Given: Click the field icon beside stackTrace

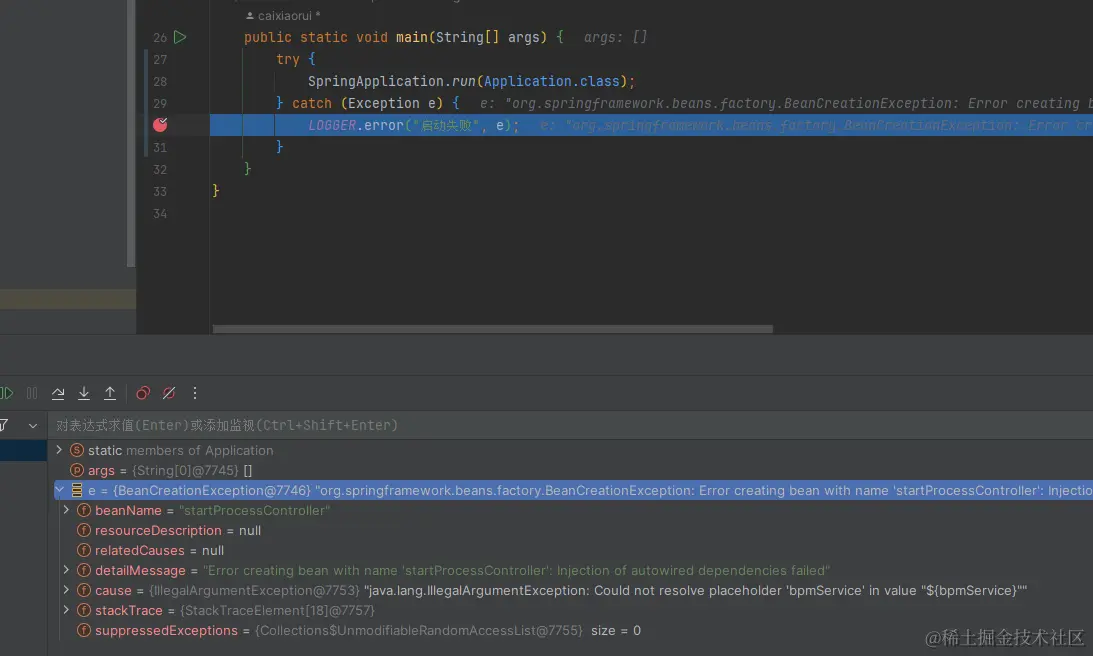Looking at the screenshot, I should point(84,610).
